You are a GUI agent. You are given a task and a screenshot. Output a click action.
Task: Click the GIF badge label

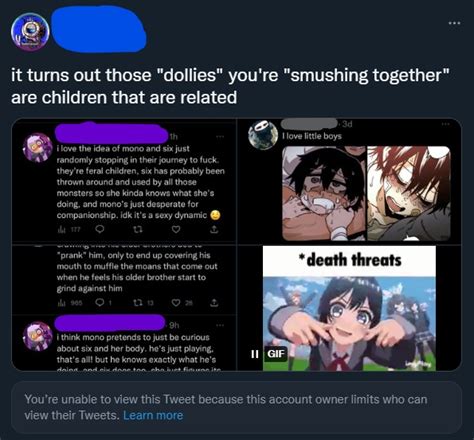(276, 354)
